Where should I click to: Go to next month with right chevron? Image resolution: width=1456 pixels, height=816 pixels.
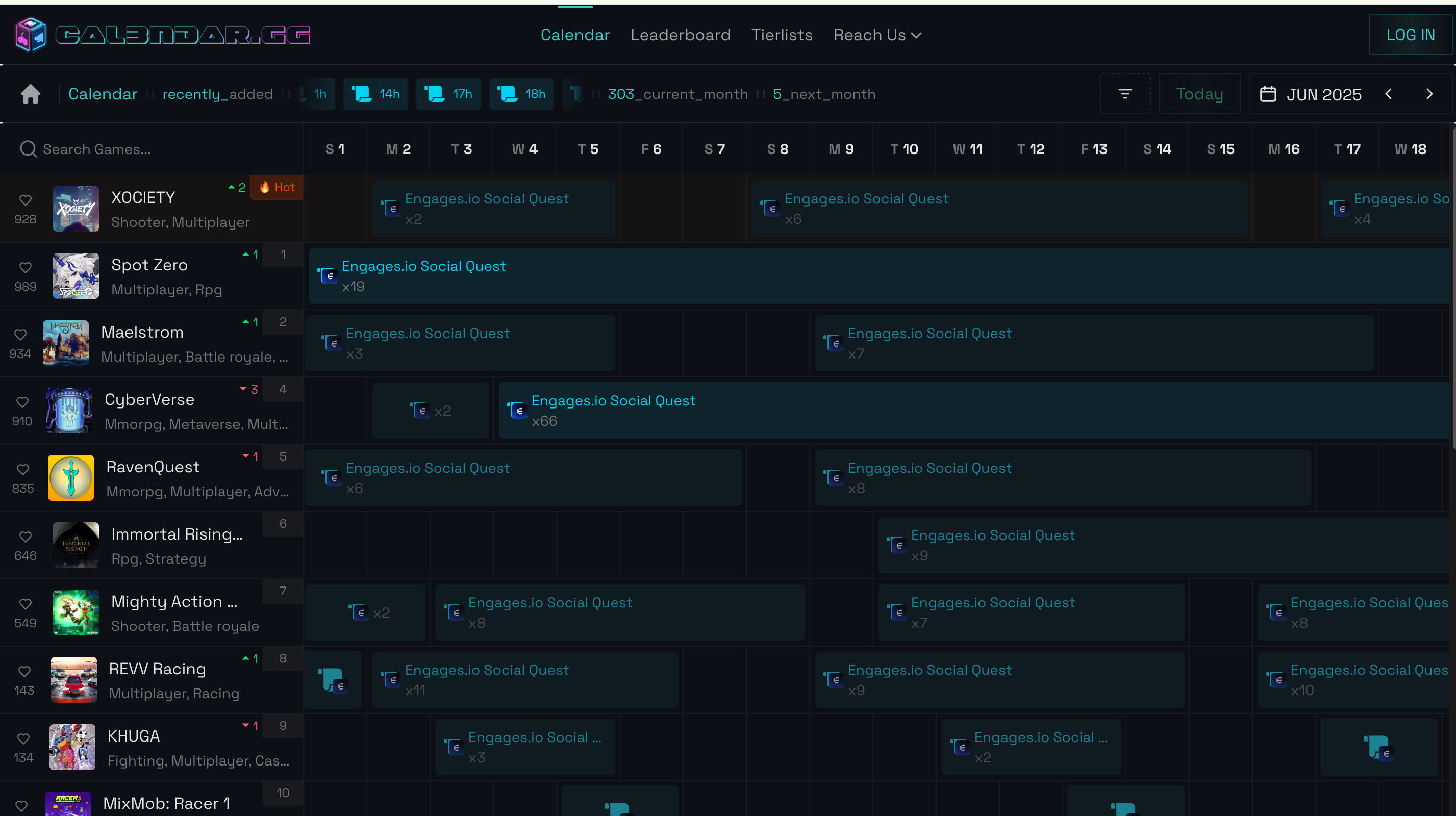tap(1429, 94)
